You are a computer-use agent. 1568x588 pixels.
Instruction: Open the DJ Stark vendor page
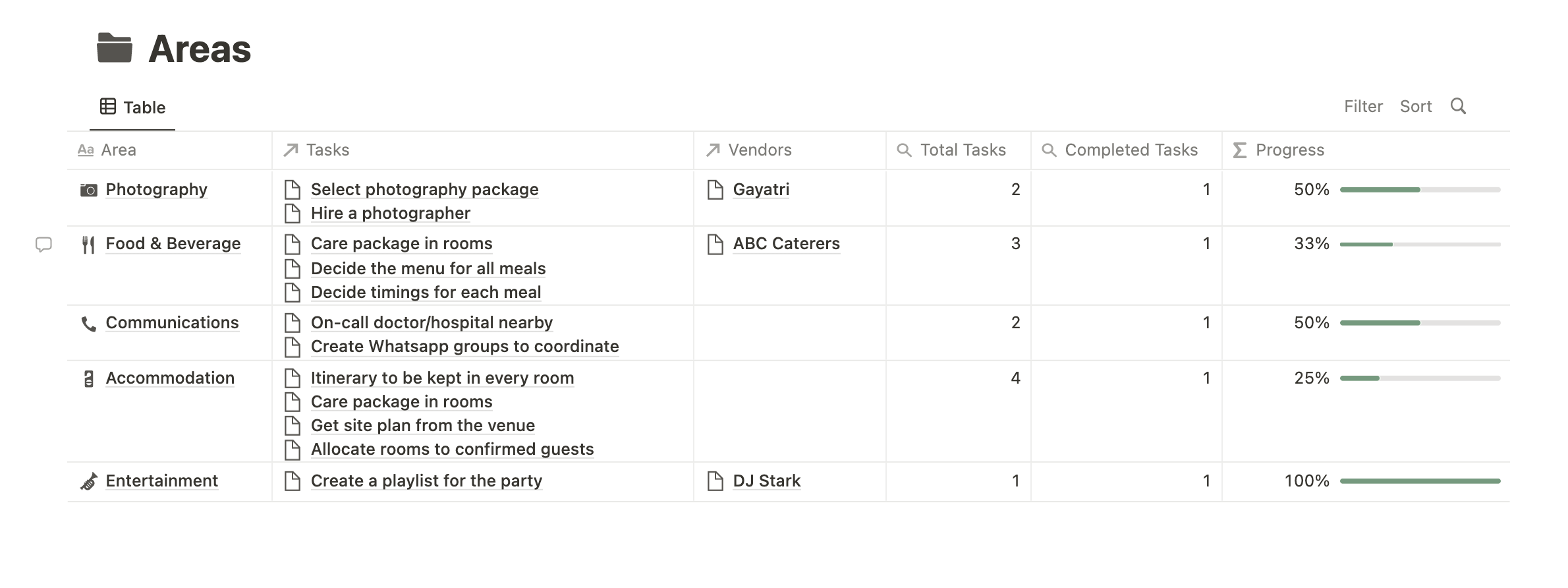coord(767,481)
